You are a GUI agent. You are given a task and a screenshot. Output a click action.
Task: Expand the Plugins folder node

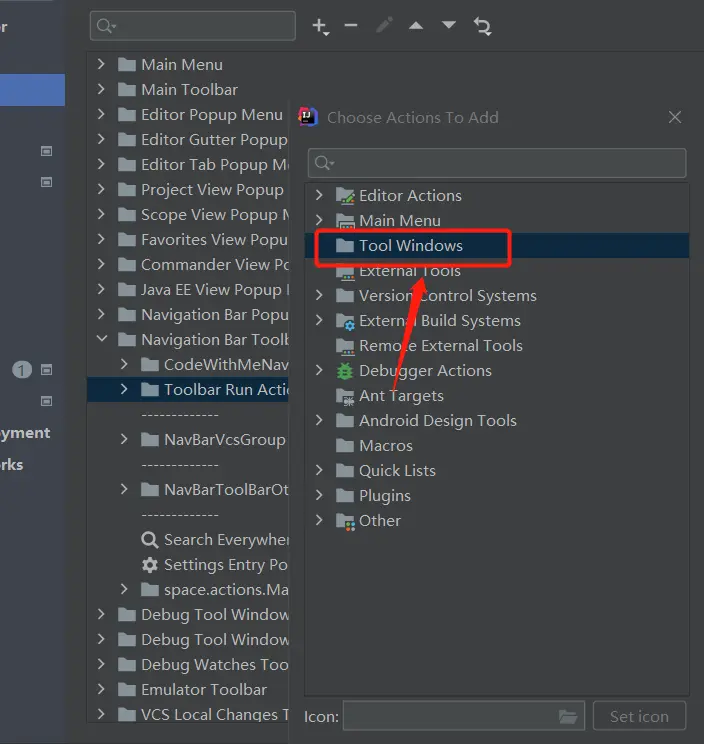coord(320,496)
